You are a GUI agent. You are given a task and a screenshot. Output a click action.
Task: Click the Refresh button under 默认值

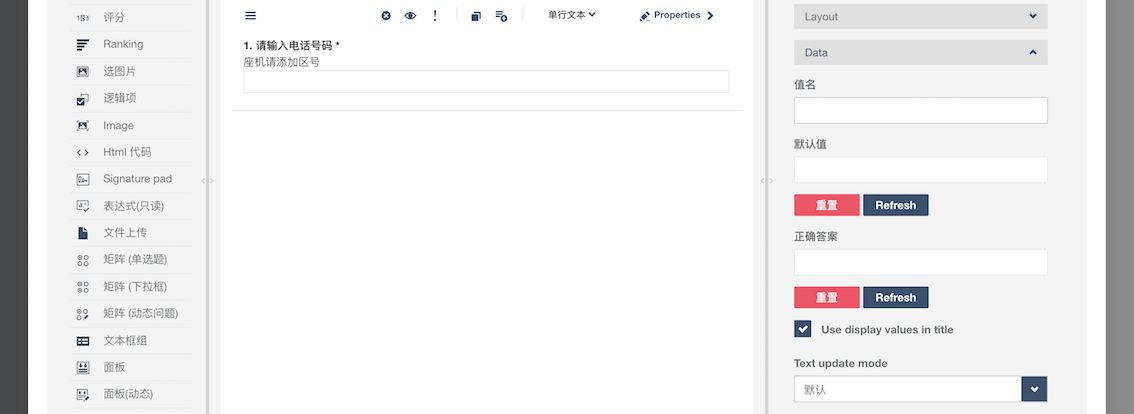(895, 205)
